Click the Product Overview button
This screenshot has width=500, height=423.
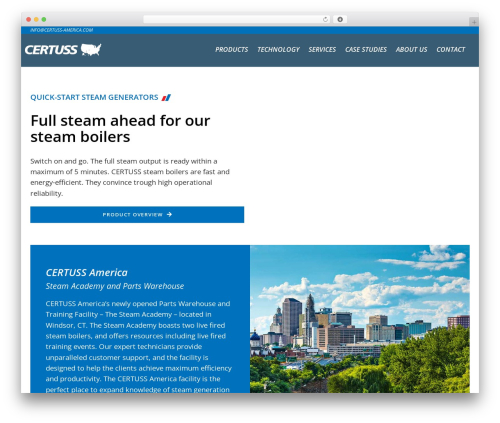pyautogui.click(x=137, y=215)
